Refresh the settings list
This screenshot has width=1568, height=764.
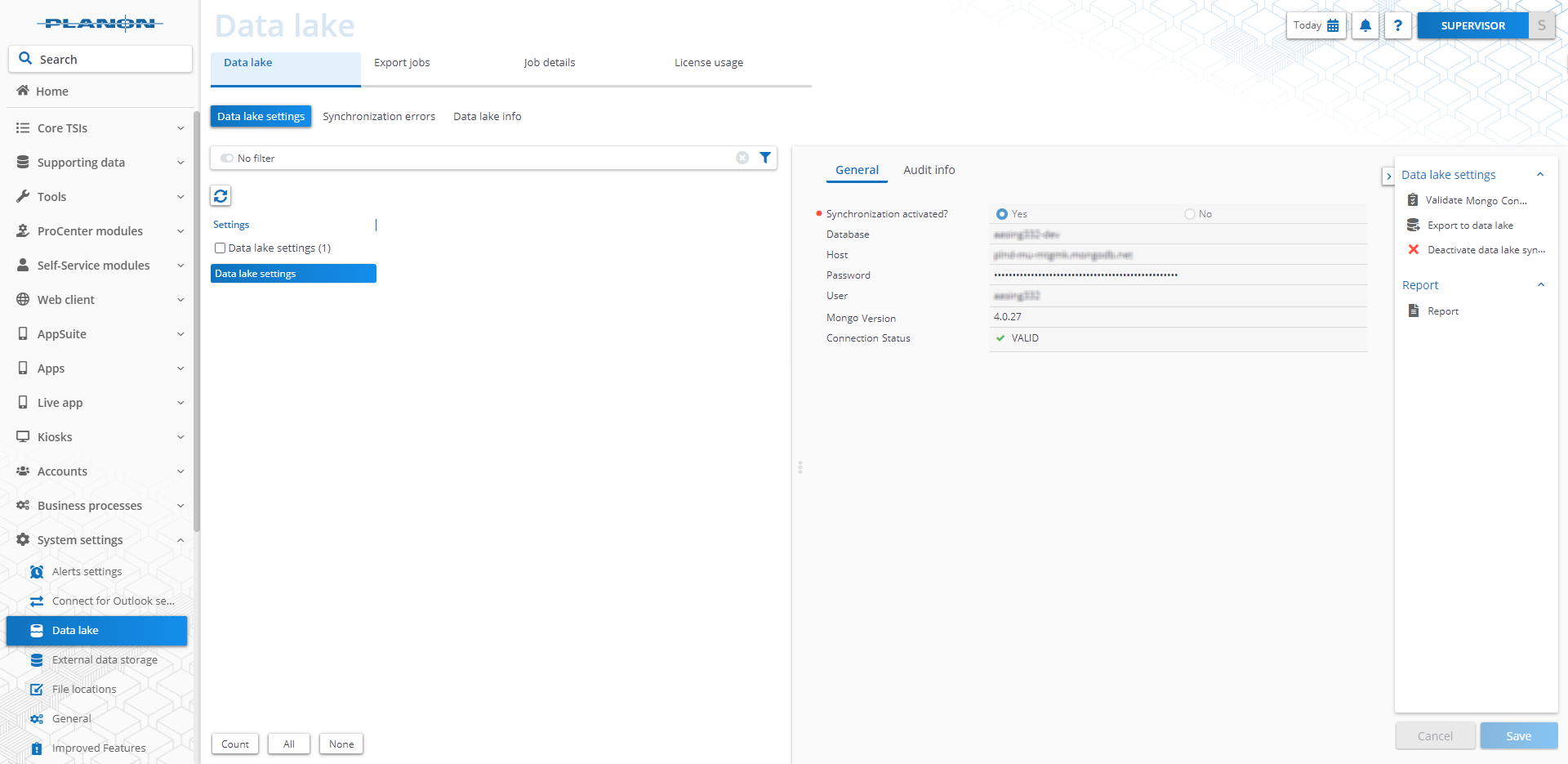click(220, 196)
